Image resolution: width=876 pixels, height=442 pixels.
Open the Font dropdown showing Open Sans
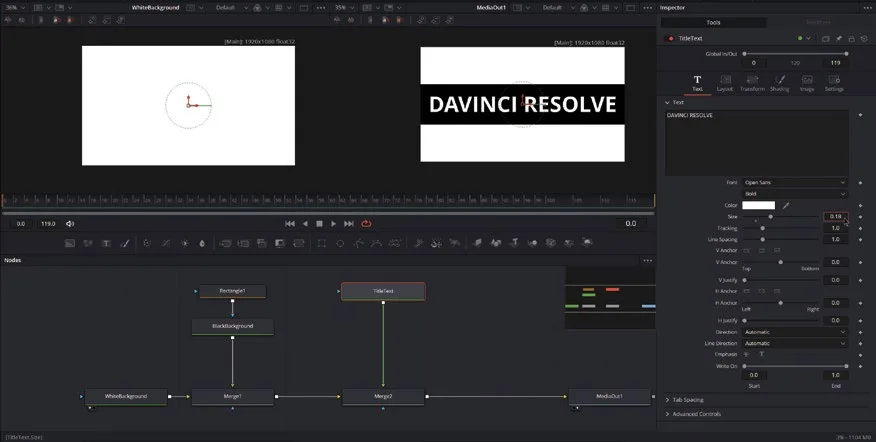pyautogui.click(x=794, y=183)
